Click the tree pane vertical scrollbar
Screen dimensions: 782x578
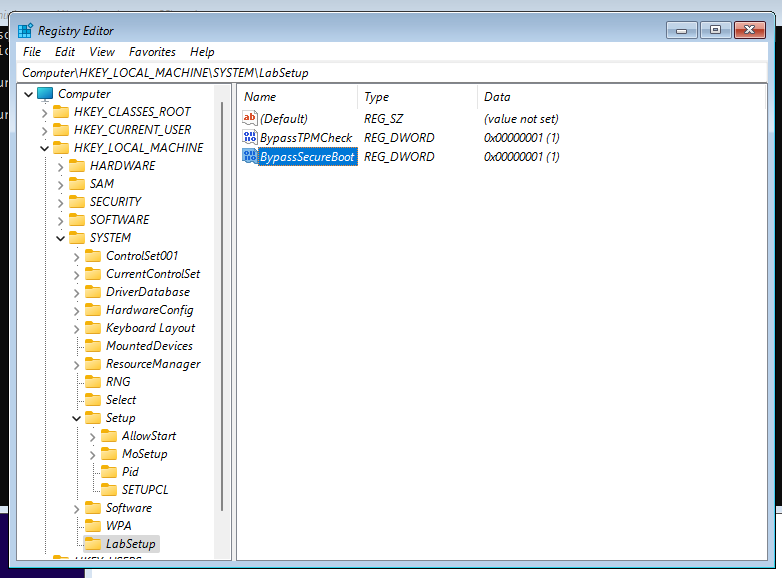(x=222, y=306)
